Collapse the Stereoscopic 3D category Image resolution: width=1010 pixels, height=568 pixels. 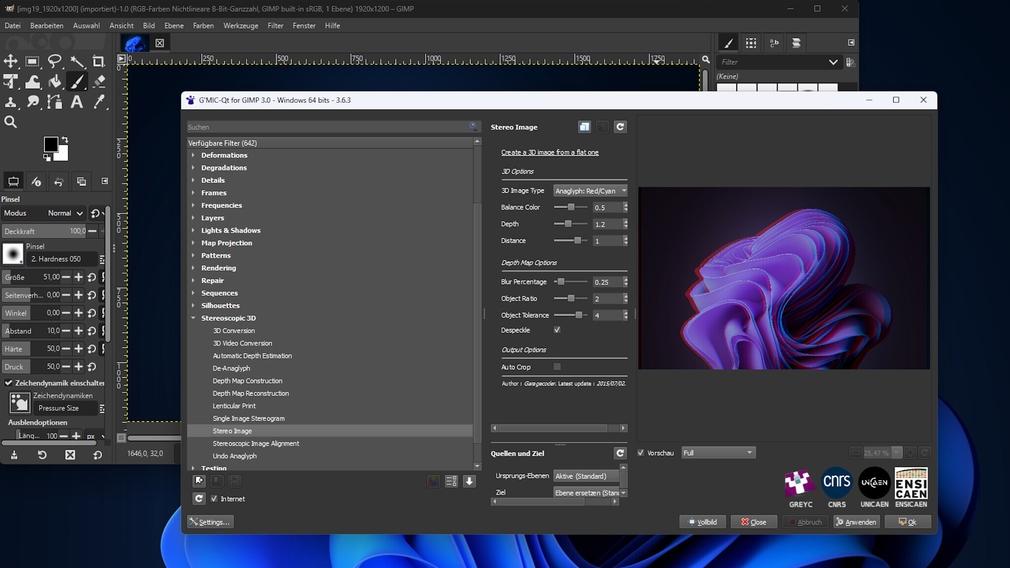click(x=193, y=318)
